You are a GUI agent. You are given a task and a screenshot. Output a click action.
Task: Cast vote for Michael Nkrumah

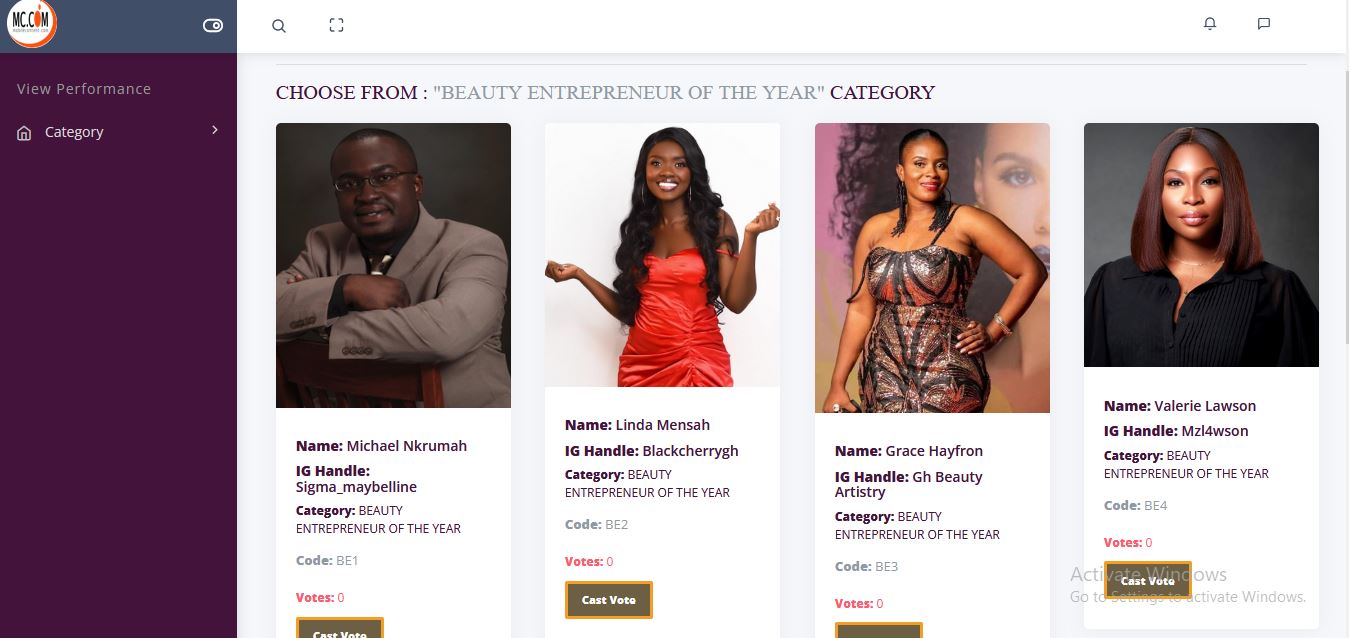pyautogui.click(x=340, y=628)
